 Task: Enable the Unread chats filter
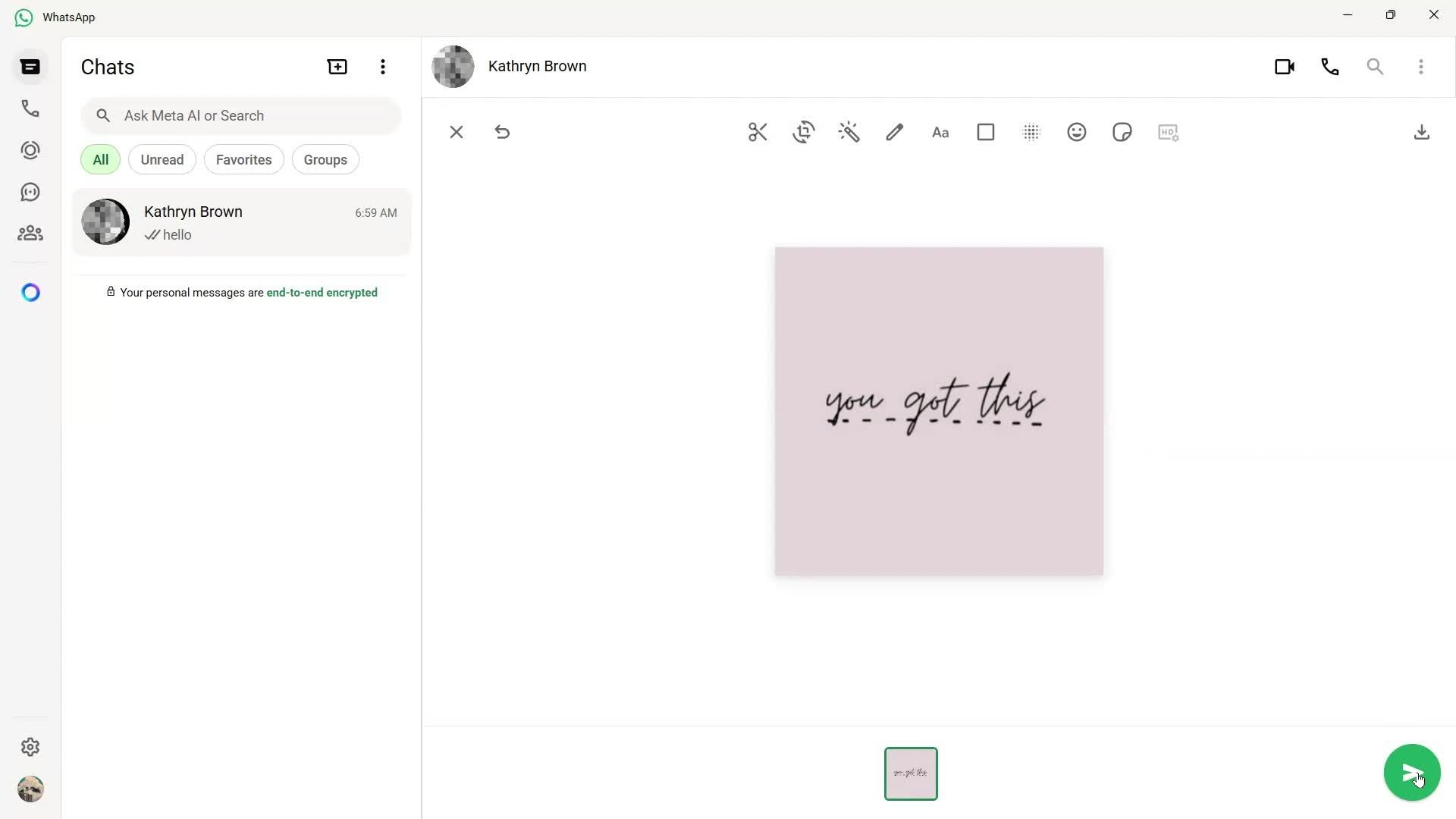click(162, 159)
